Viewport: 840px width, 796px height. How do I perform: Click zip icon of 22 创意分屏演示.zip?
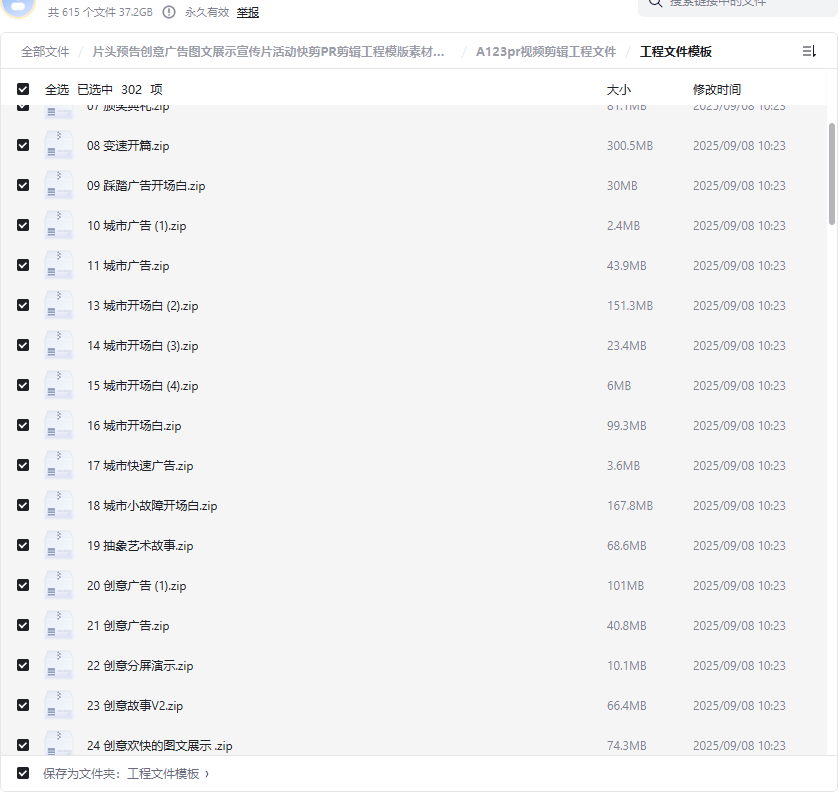pos(58,665)
